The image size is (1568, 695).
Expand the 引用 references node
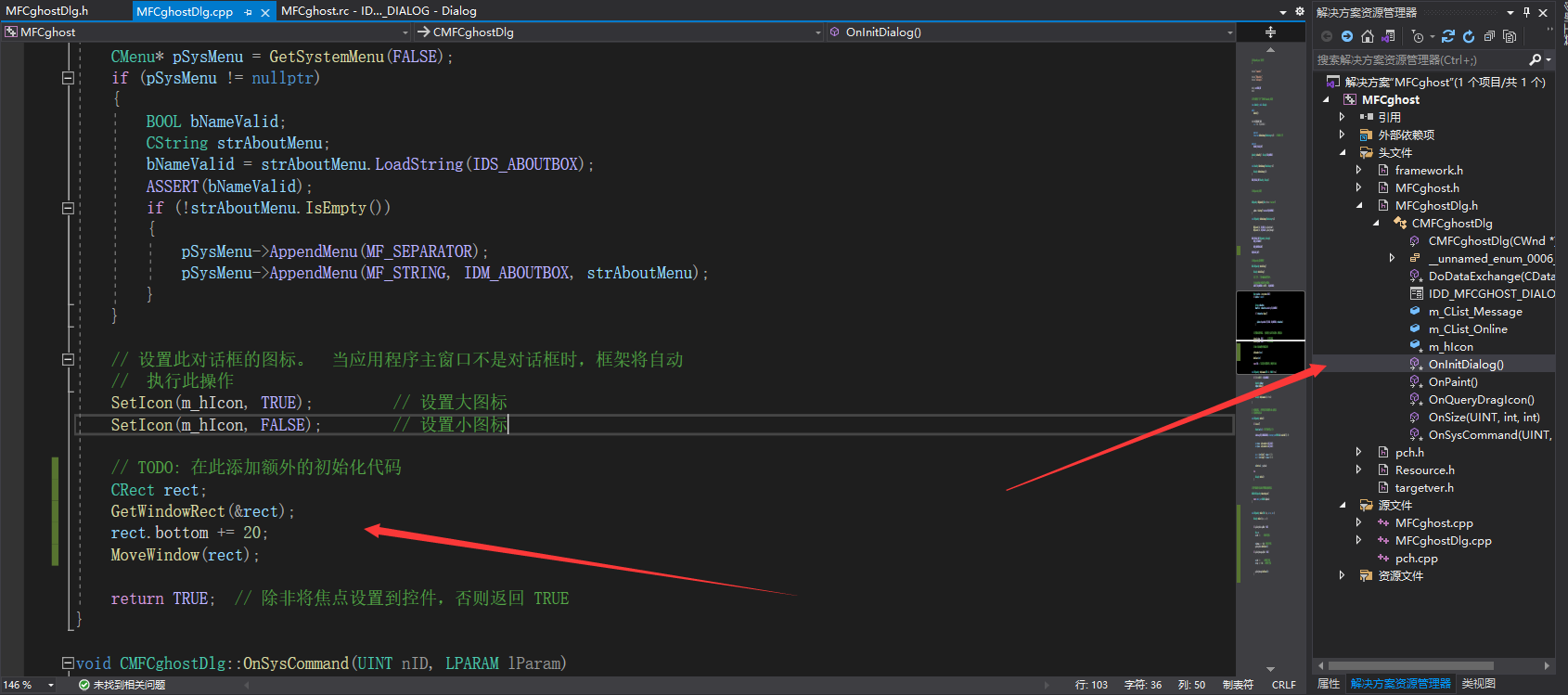[x=1343, y=118]
